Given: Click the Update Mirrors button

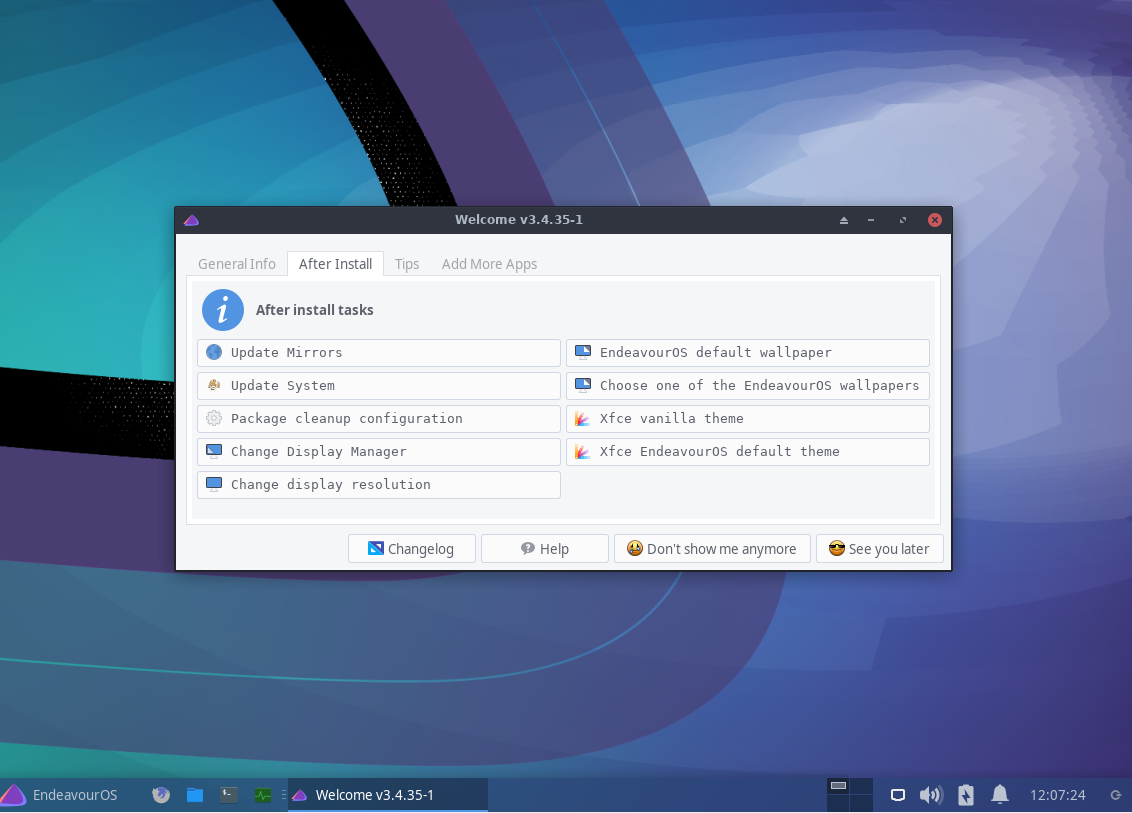Looking at the screenshot, I should point(379,352).
